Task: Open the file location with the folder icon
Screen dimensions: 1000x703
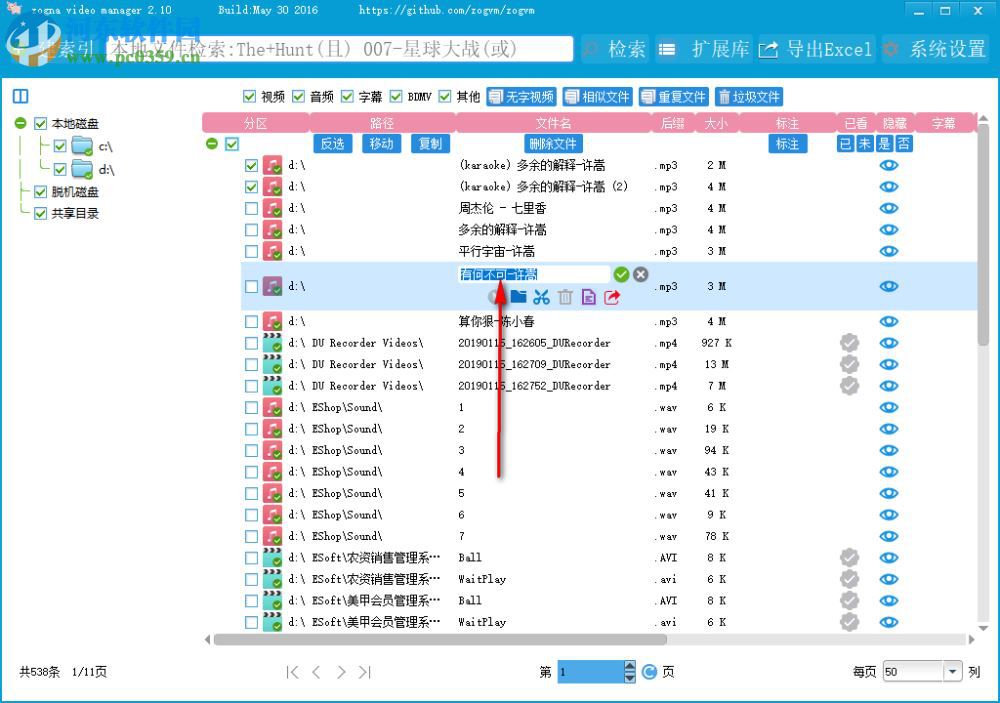Action: [x=518, y=297]
